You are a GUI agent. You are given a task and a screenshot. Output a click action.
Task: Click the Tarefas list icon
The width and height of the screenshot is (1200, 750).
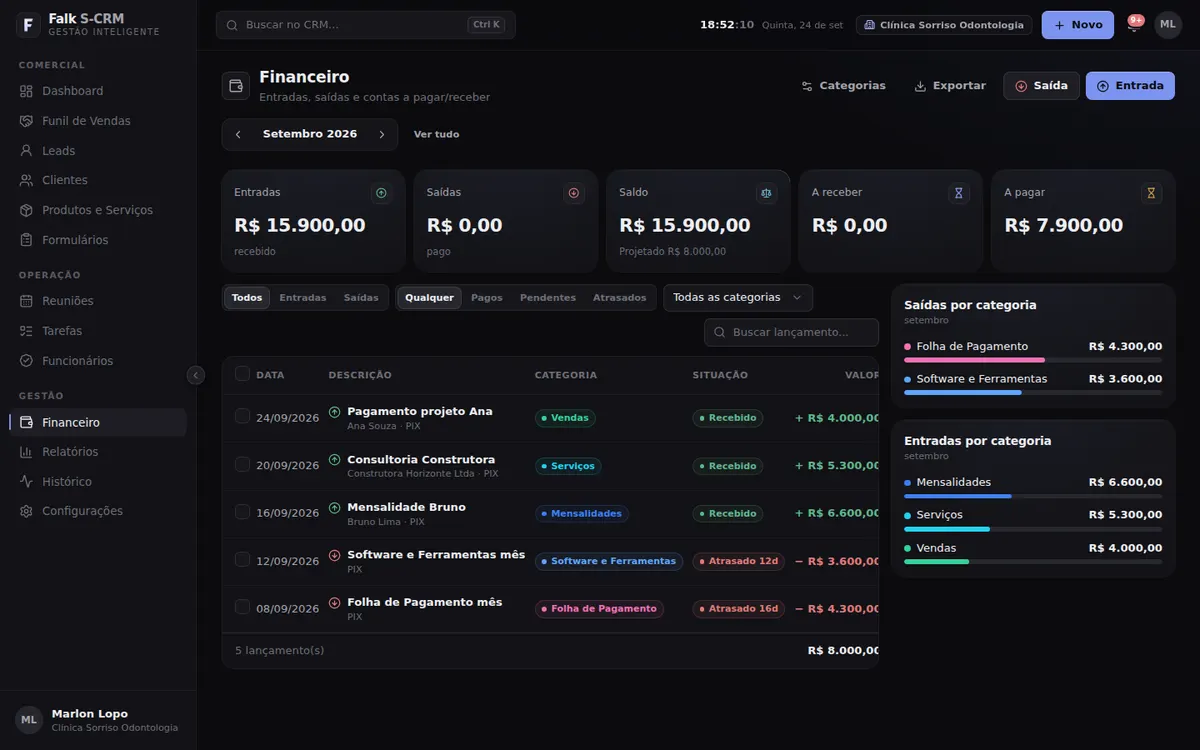pos(26,331)
